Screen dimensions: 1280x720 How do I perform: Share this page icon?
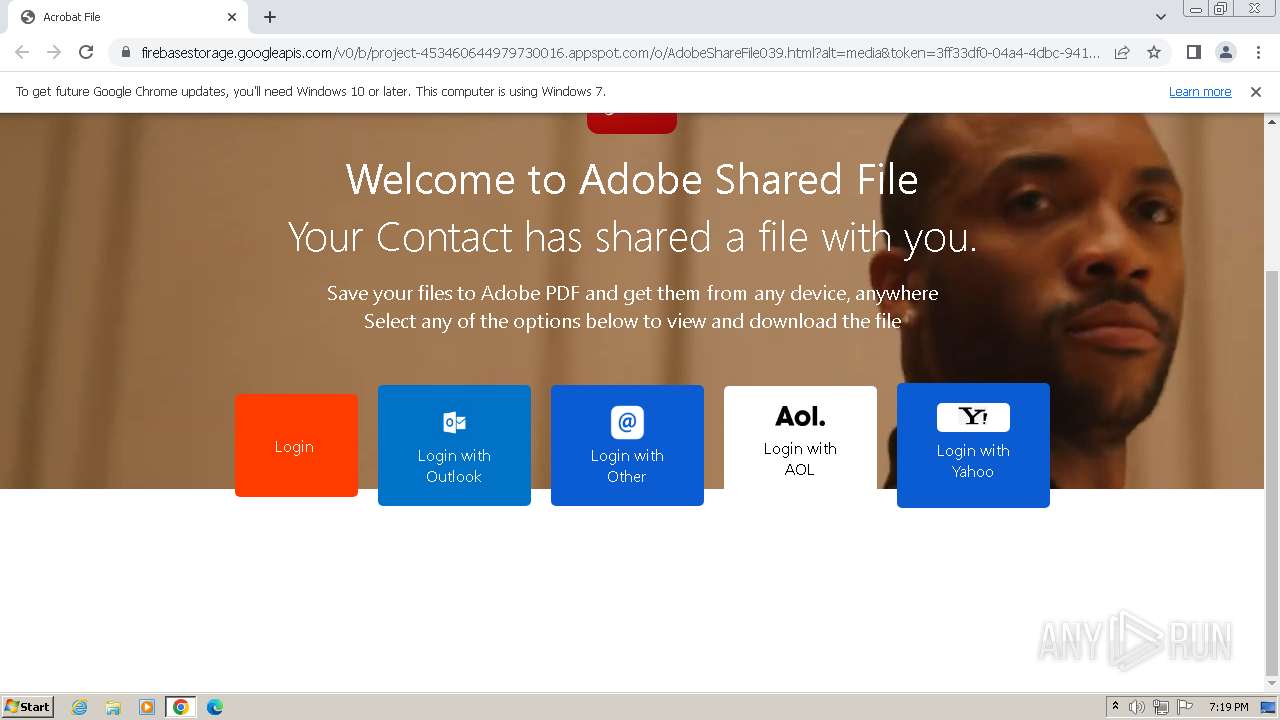click(x=1122, y=52)
